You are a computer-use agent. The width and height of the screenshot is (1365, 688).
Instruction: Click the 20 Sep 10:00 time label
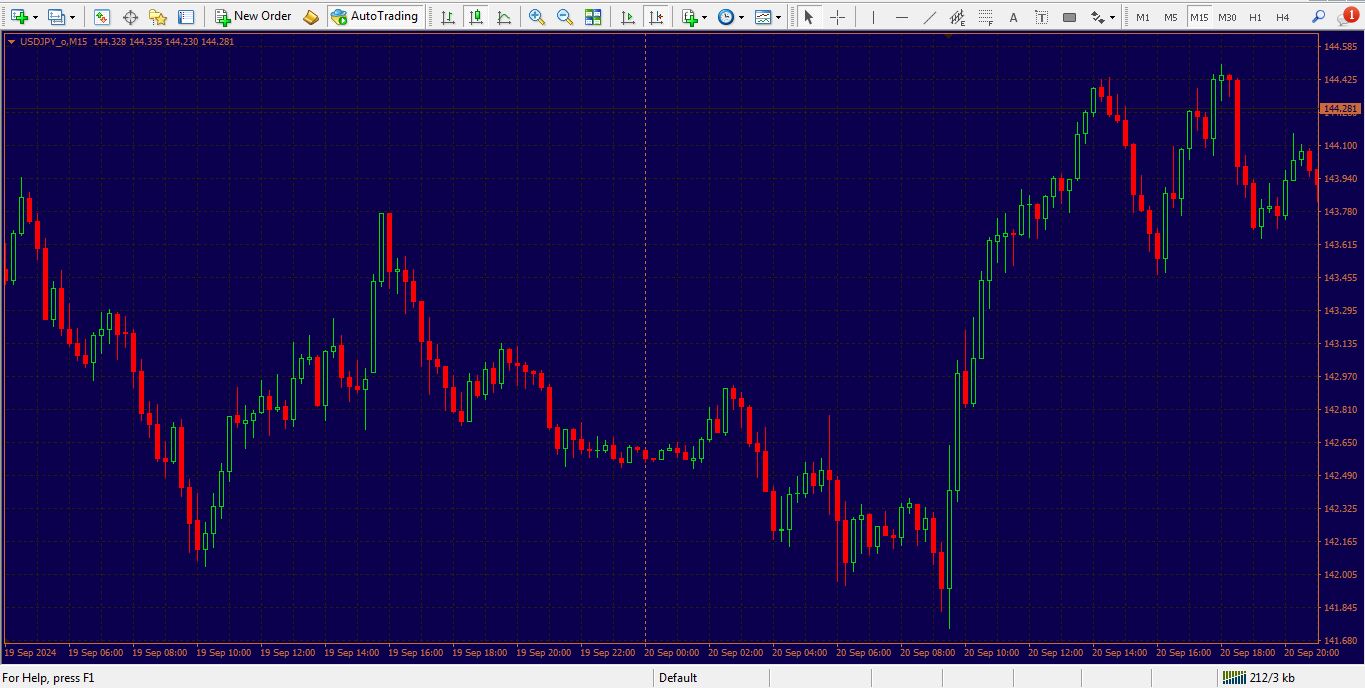click(x=992, y=652)
